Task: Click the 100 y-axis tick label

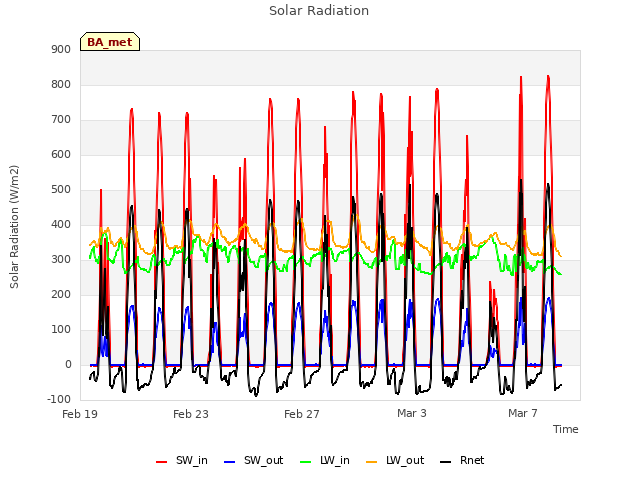Action: 61,329
